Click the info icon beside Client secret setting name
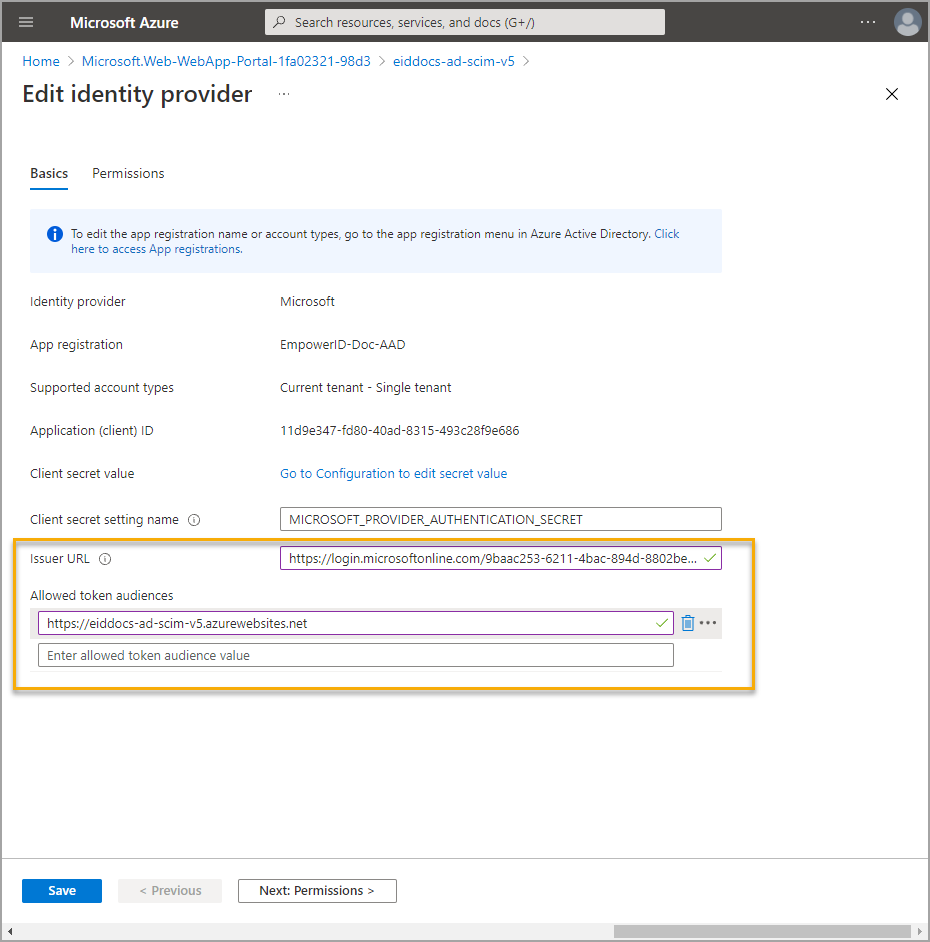This screenshot has height=942, width=930. [x=194, y=520]
